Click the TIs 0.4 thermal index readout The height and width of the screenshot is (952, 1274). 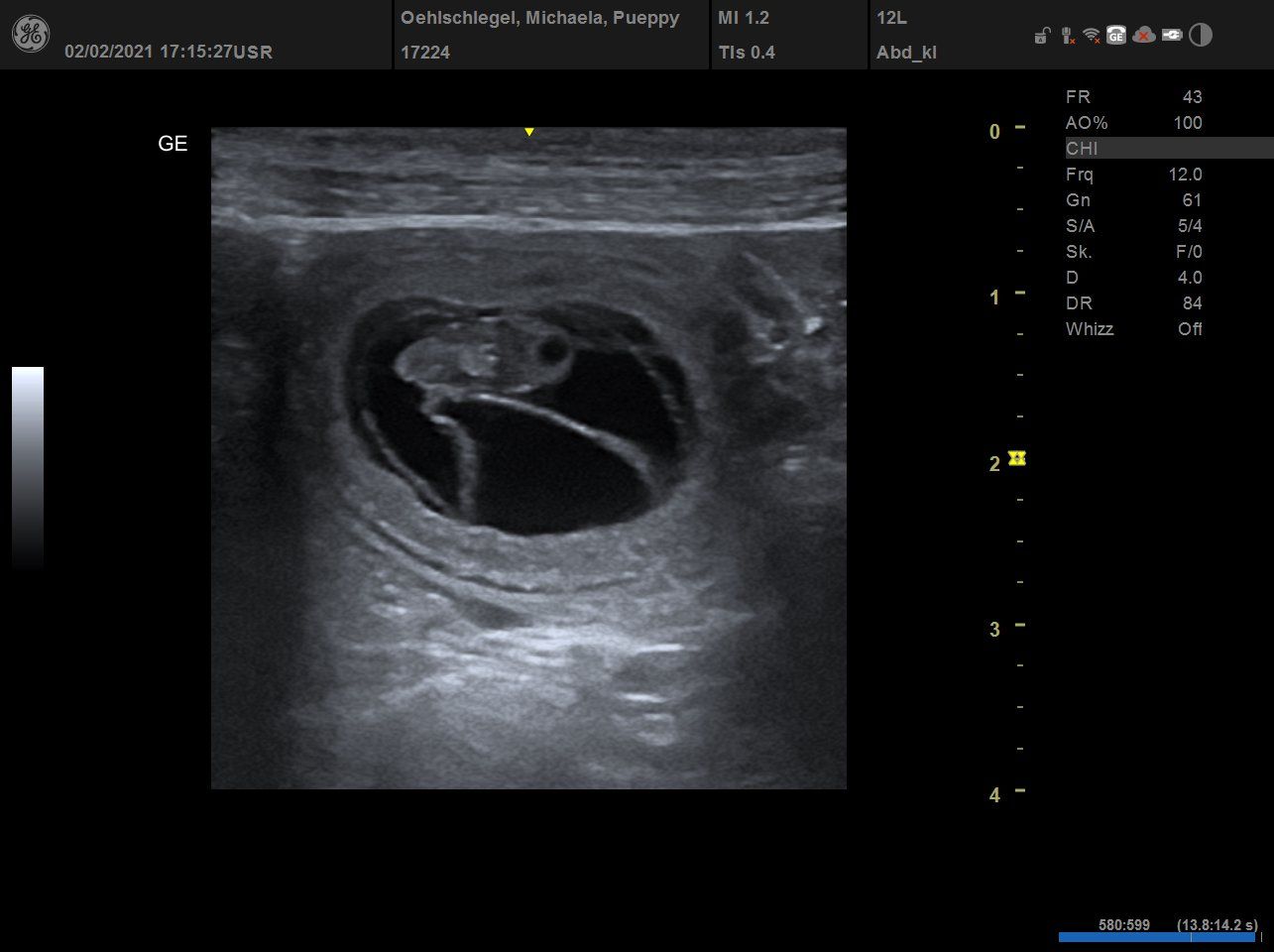pos(747,53)
